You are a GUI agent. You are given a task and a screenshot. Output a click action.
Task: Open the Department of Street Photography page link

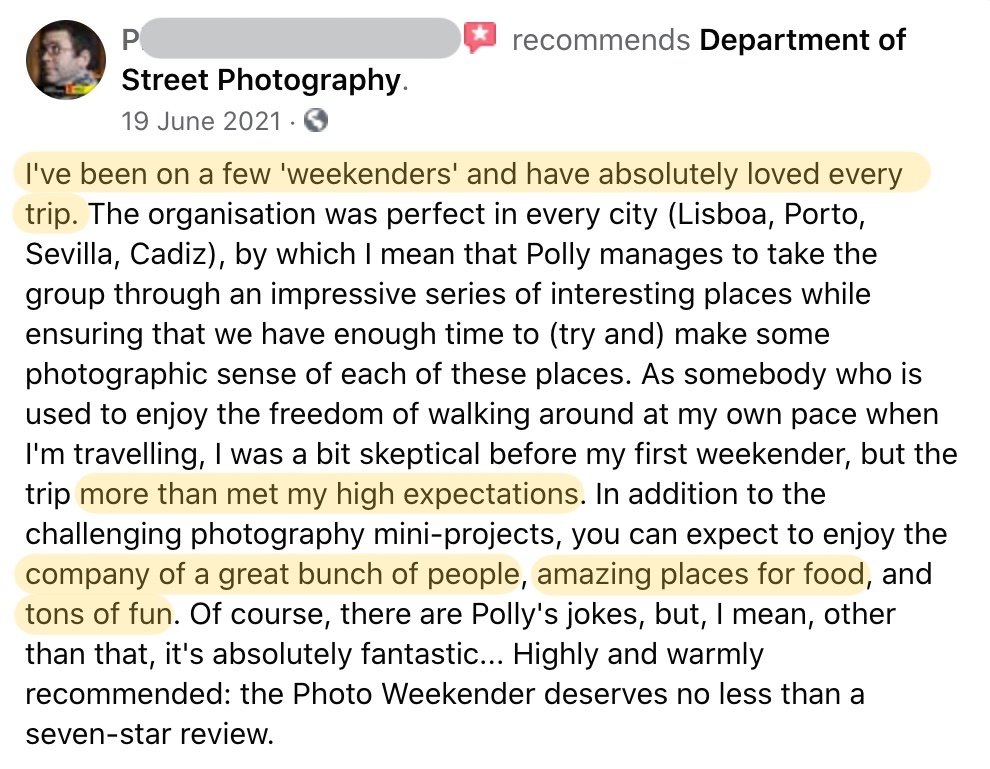pos(802,40)
